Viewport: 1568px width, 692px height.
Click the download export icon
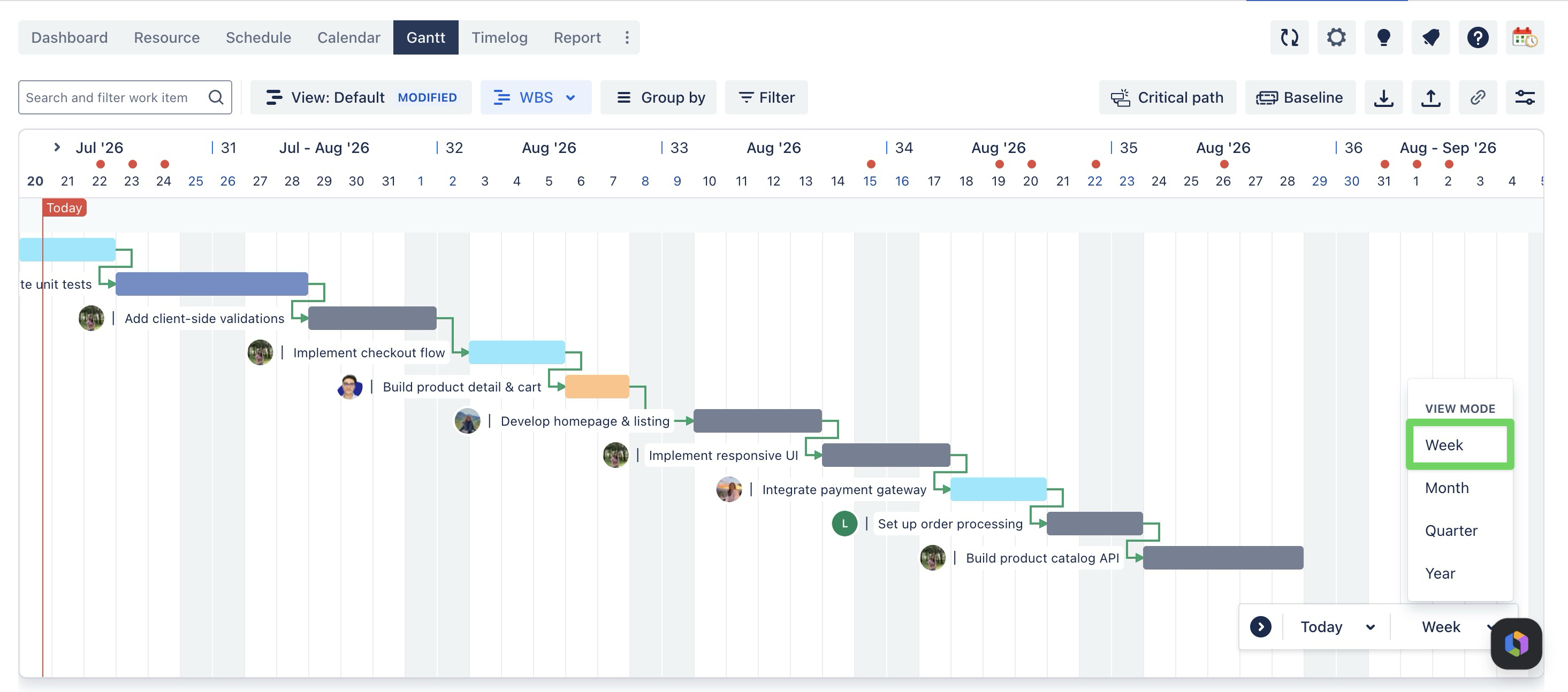tap(1383, 97)
